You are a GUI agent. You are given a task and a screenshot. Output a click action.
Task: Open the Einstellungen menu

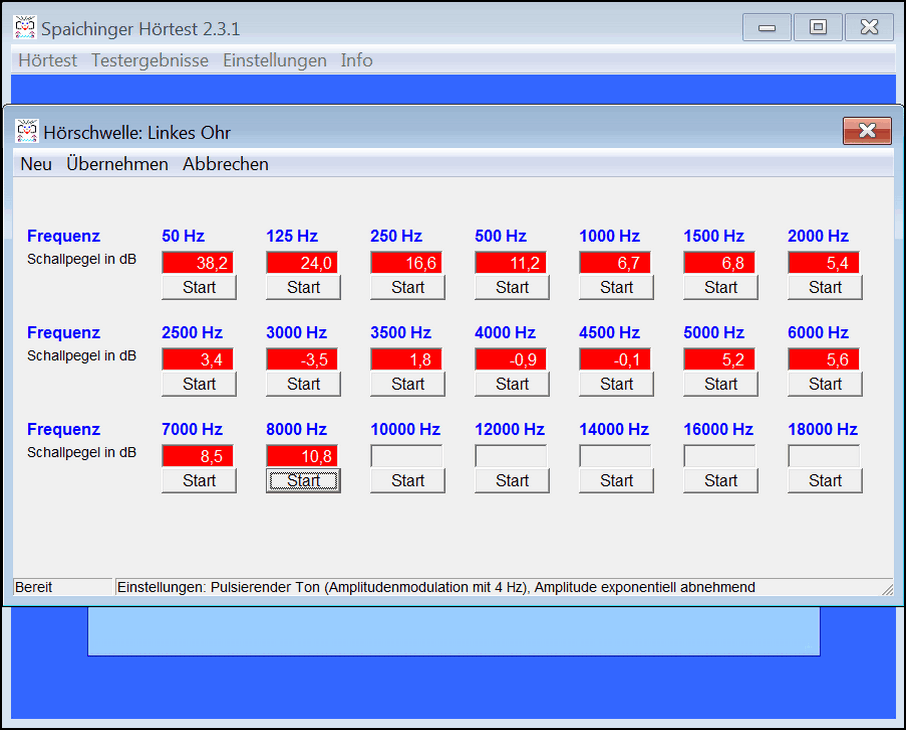[274, 61]
